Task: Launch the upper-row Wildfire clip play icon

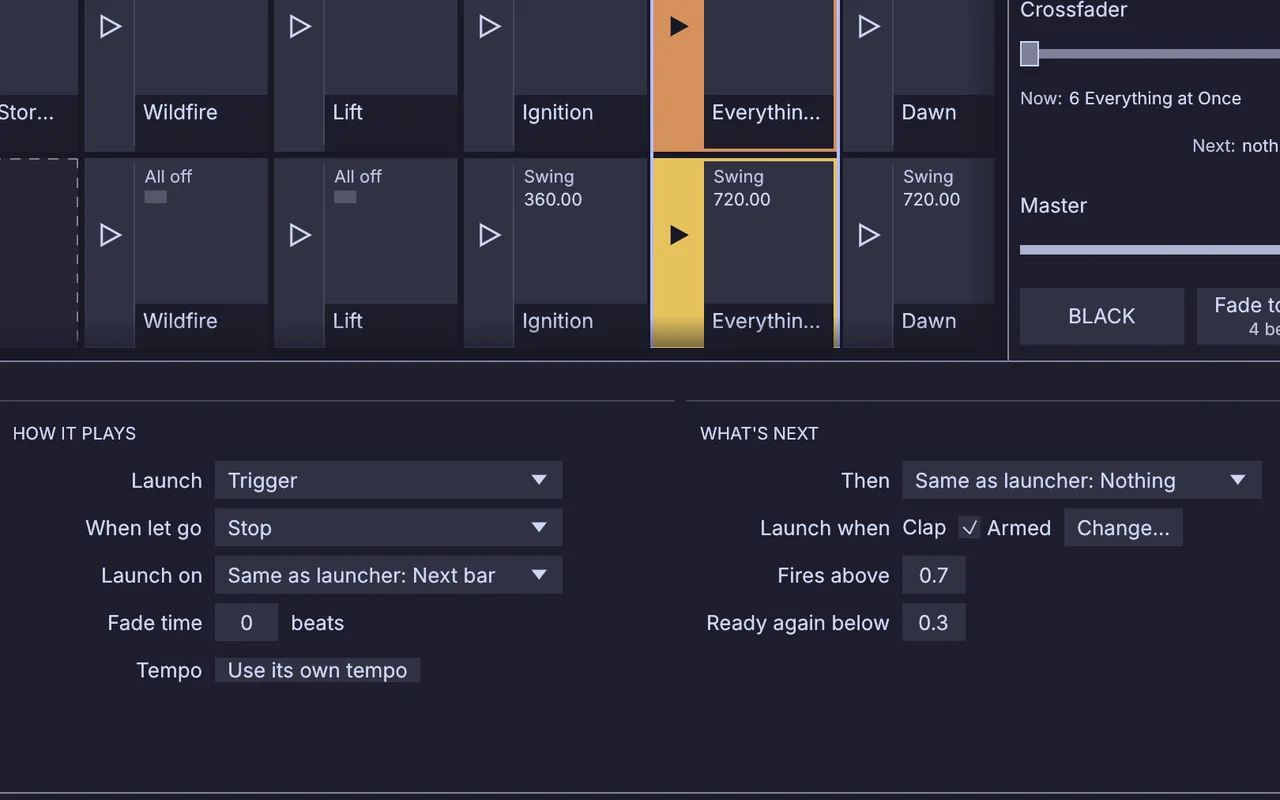Action: click(110, 27)
